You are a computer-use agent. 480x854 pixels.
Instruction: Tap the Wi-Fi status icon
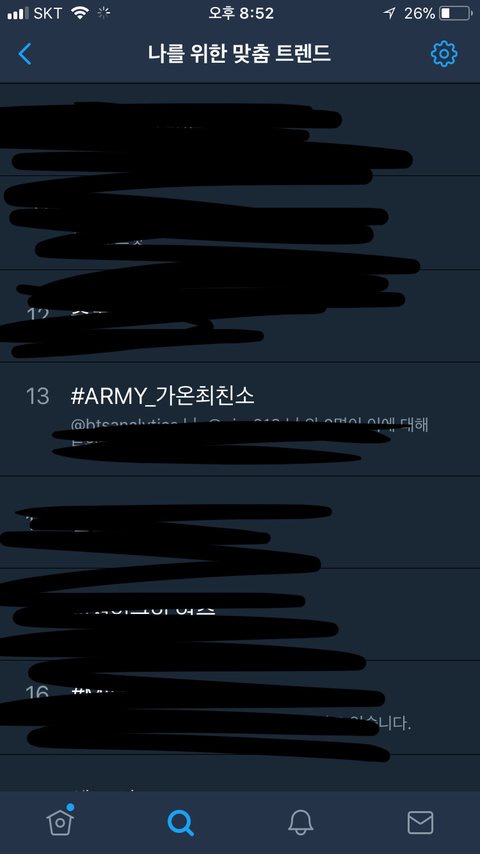(80, 14)
